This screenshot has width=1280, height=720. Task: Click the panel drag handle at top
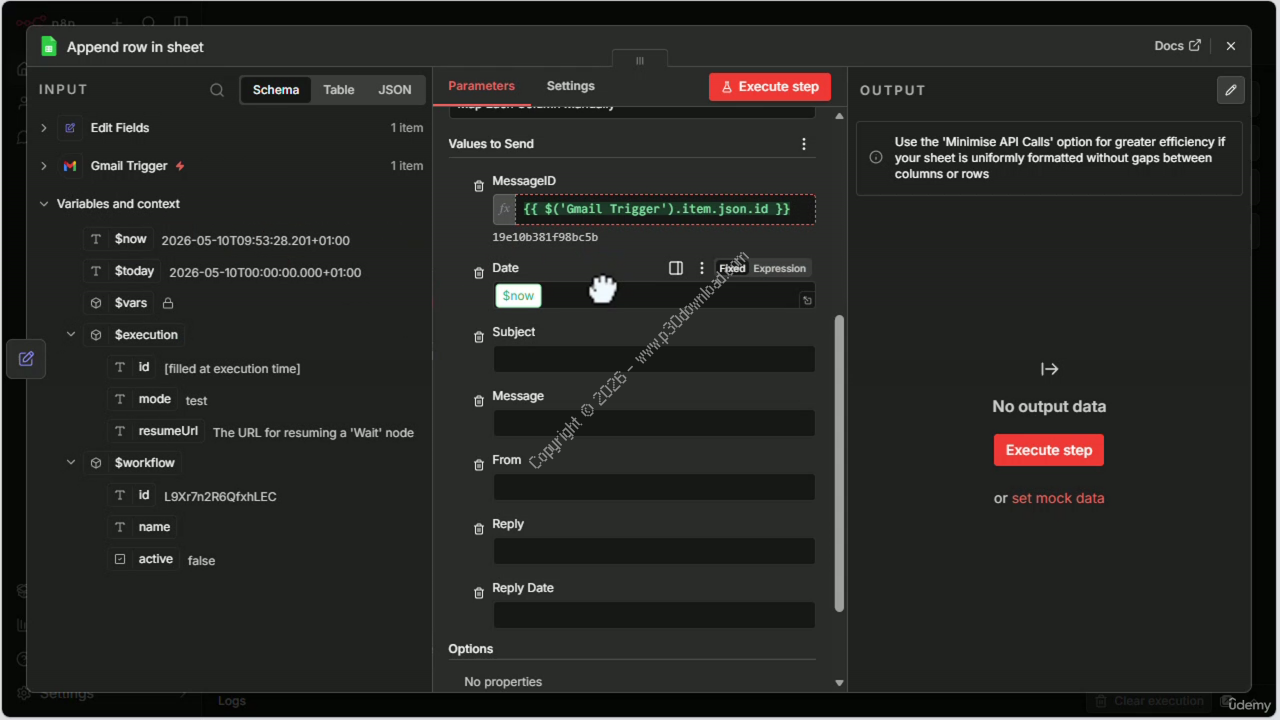click(x=640, y=60)
